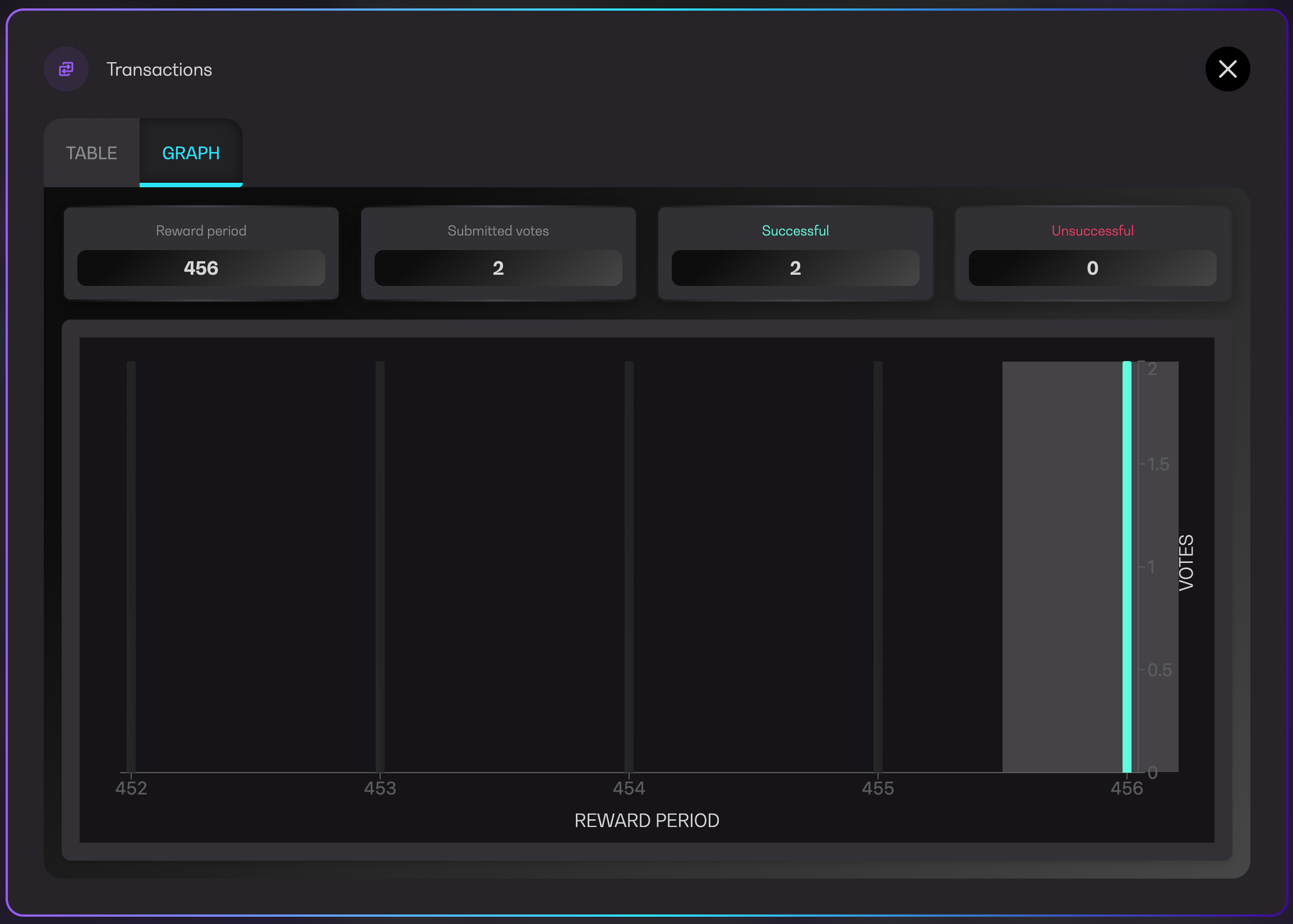This screenshot has height=924, width=1293.
Task: Switch to the TABLE tab
Action: click(x=91, y=153)
